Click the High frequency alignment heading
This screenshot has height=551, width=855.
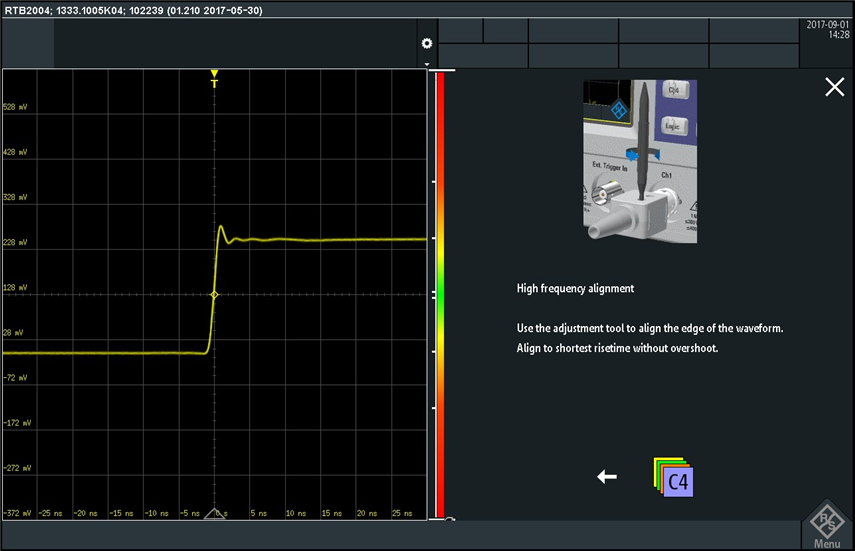coord(575,289)
